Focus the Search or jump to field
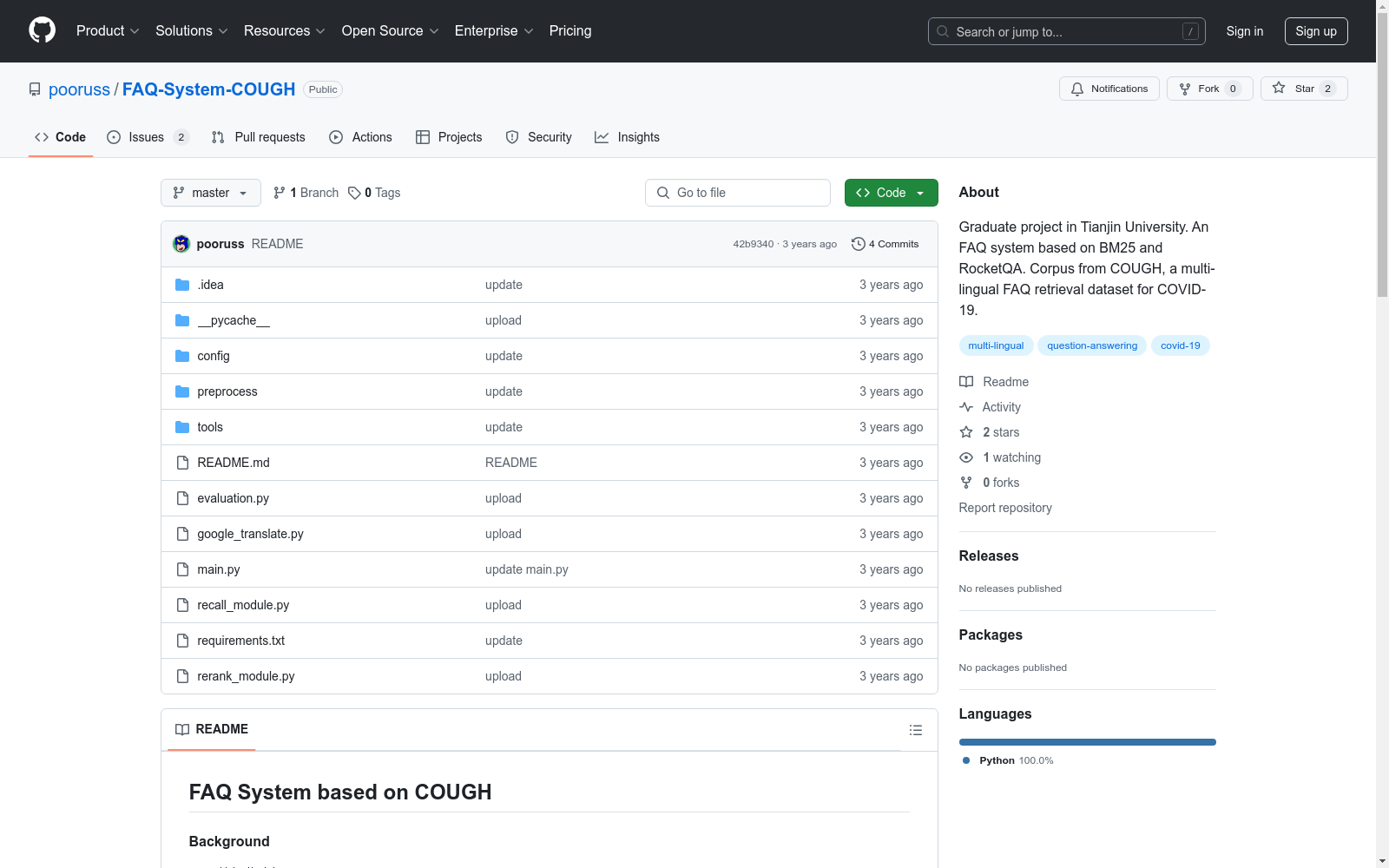This screenshot has width=1389, height=868. (1066, 31)
